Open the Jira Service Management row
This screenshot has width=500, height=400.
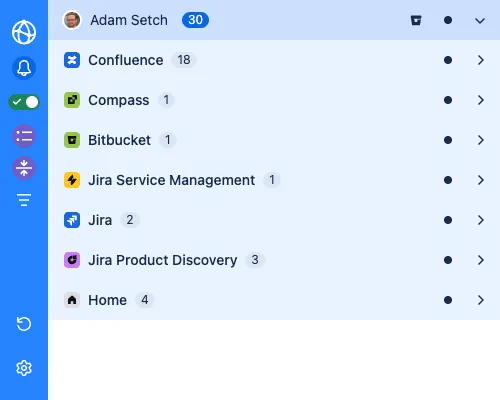274,180
